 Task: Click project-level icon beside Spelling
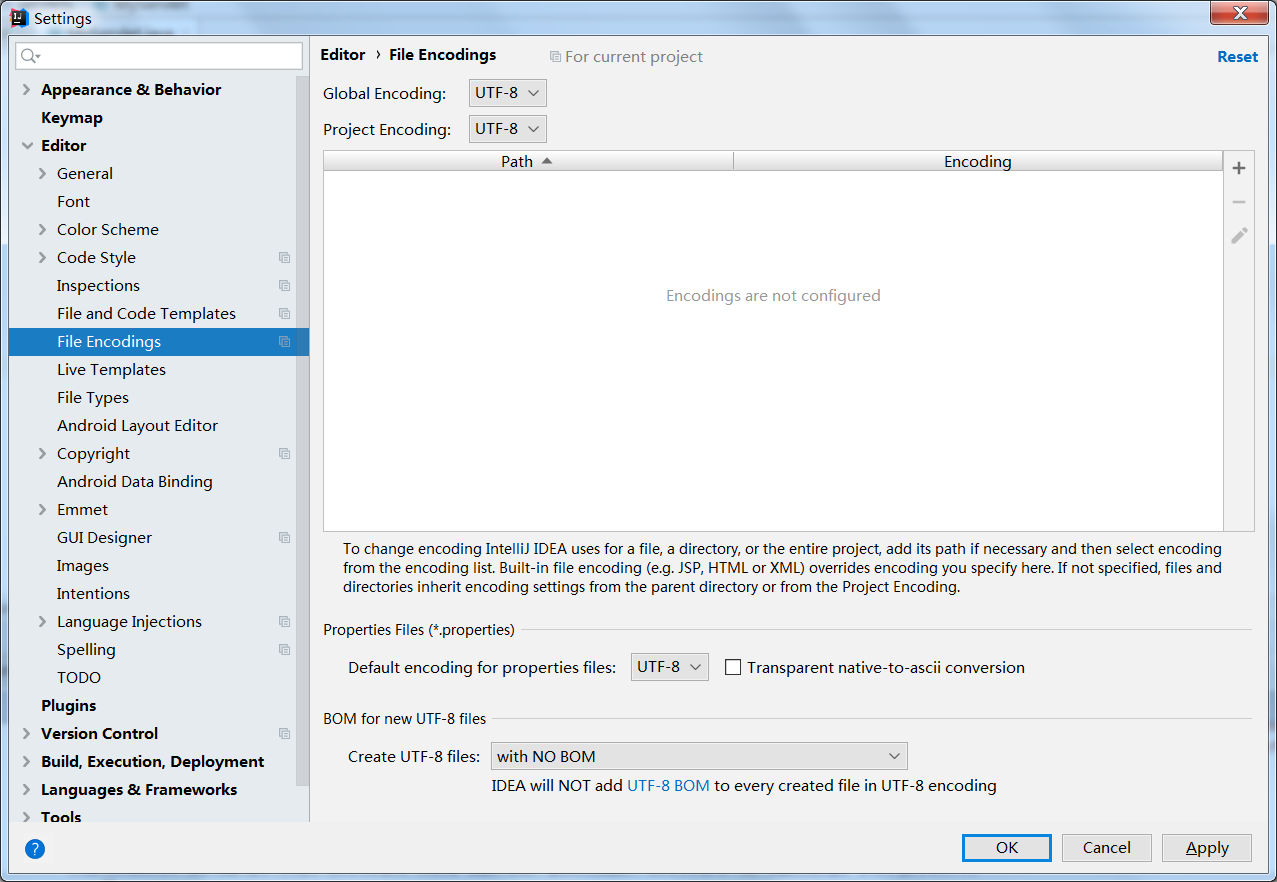pyautogui.click(x=285, y=650)
